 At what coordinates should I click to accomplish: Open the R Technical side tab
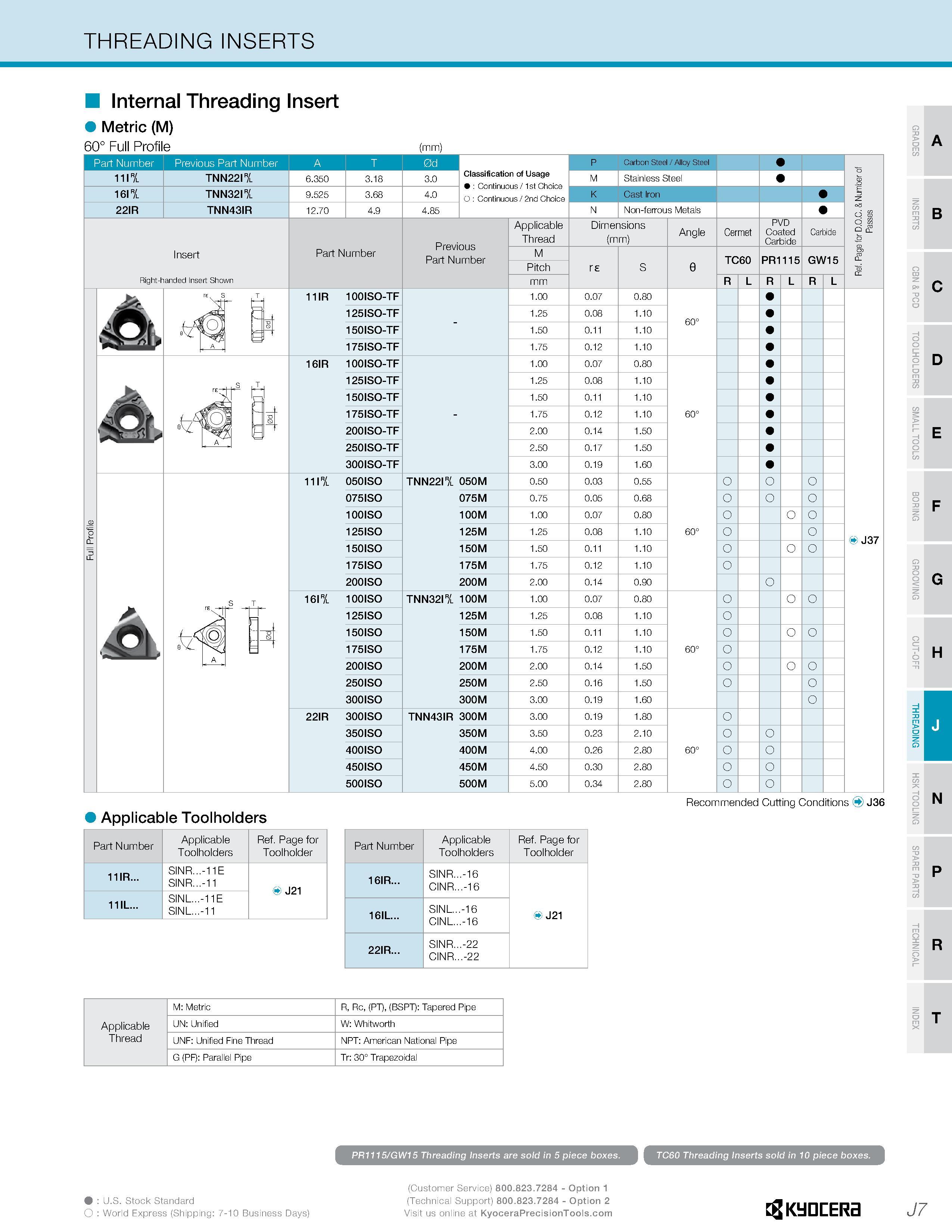tap(929, 945)
